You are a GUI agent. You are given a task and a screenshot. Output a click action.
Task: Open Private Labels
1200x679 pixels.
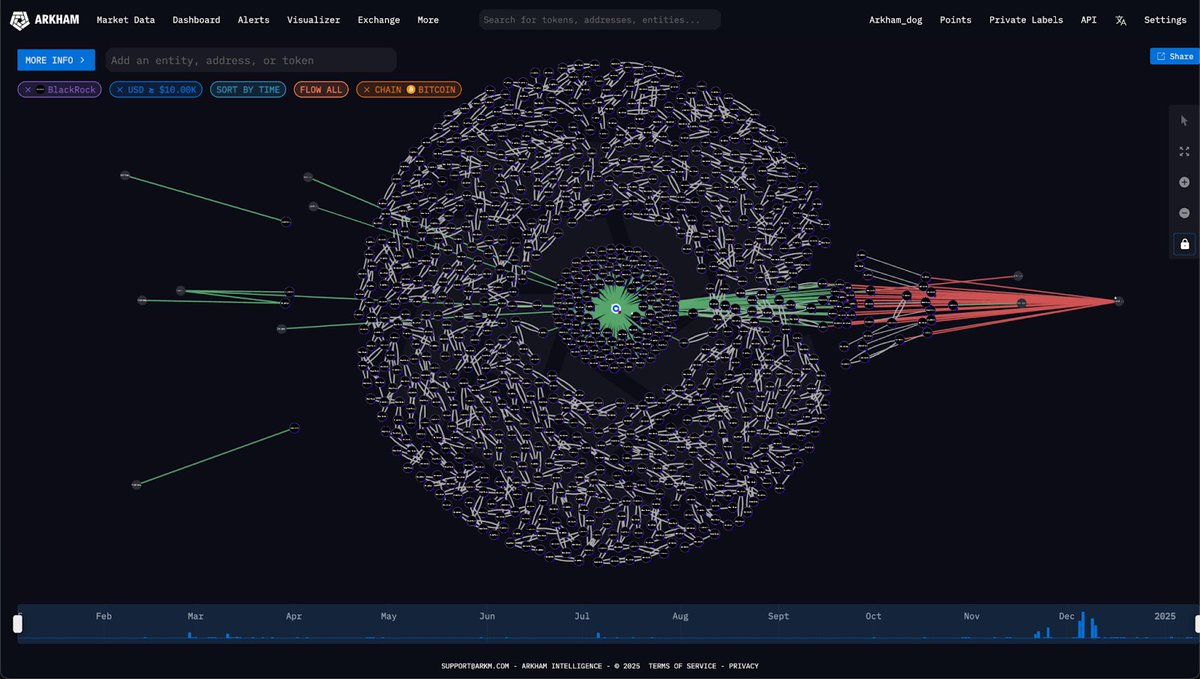click(1026, 20)
